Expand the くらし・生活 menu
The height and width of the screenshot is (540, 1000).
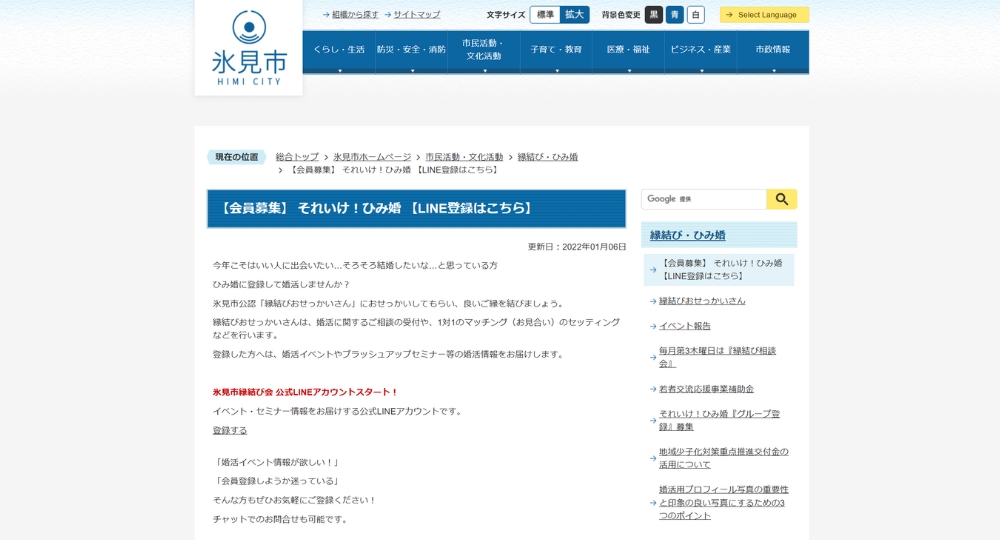click(x=339, y=51)
